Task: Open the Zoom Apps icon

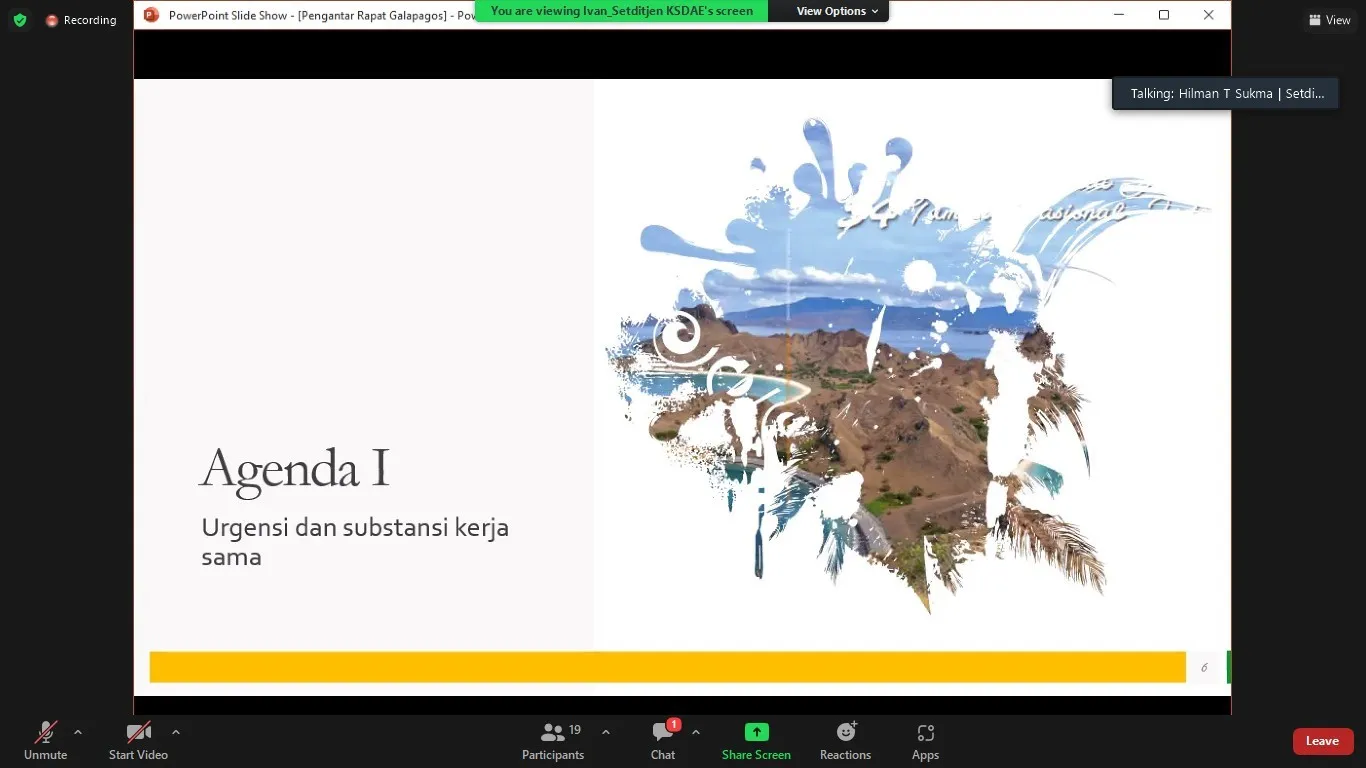Action: (925, 733)
